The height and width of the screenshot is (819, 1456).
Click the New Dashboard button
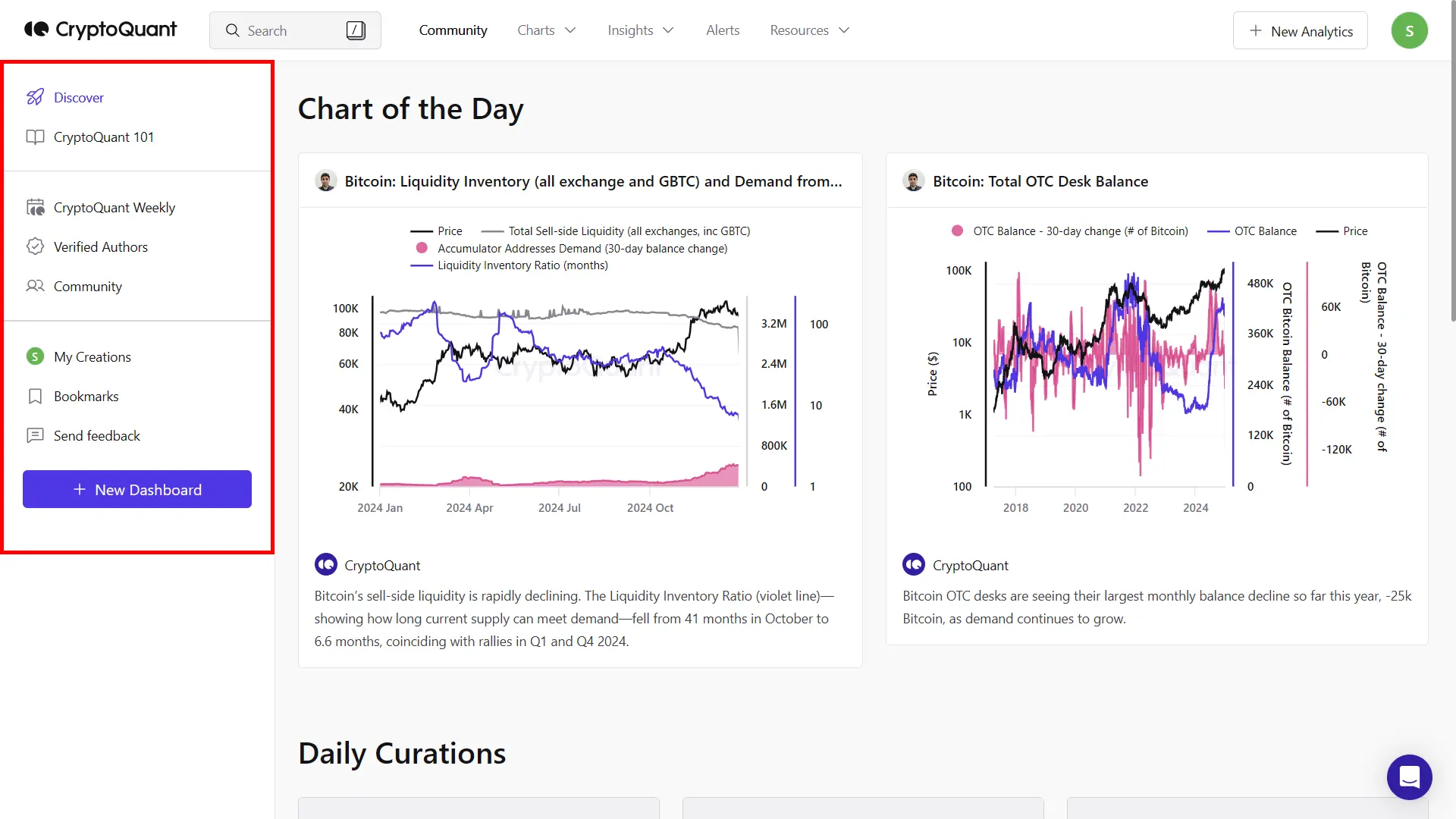coord(137,489)
